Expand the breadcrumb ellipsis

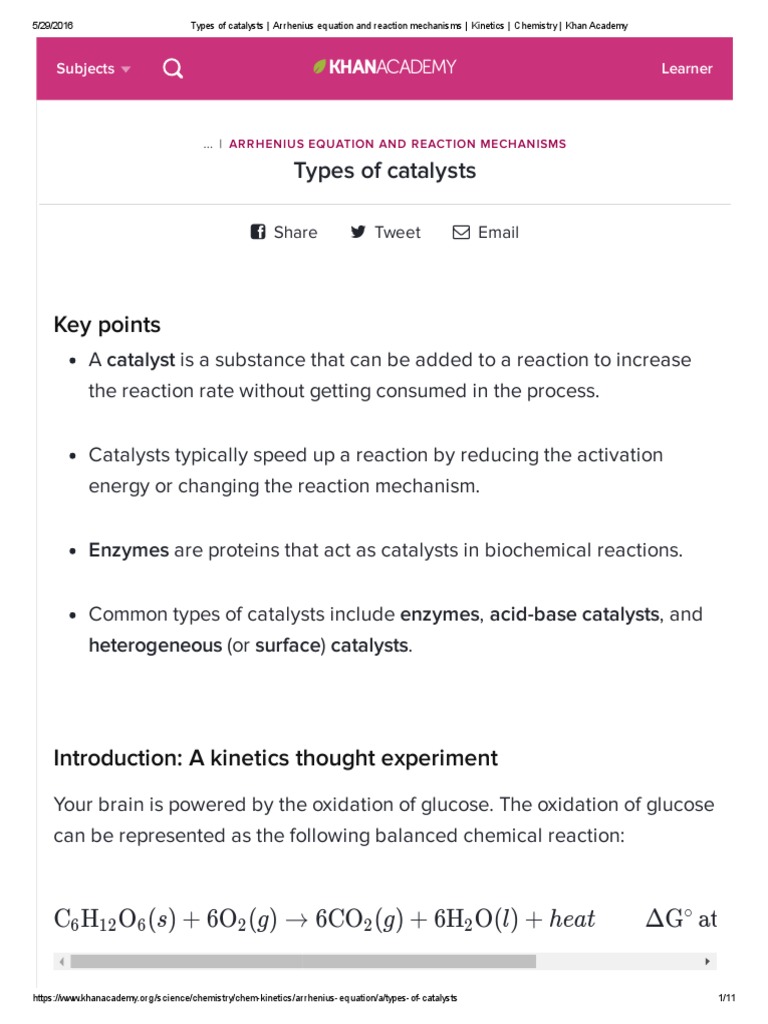coord(208,144)
